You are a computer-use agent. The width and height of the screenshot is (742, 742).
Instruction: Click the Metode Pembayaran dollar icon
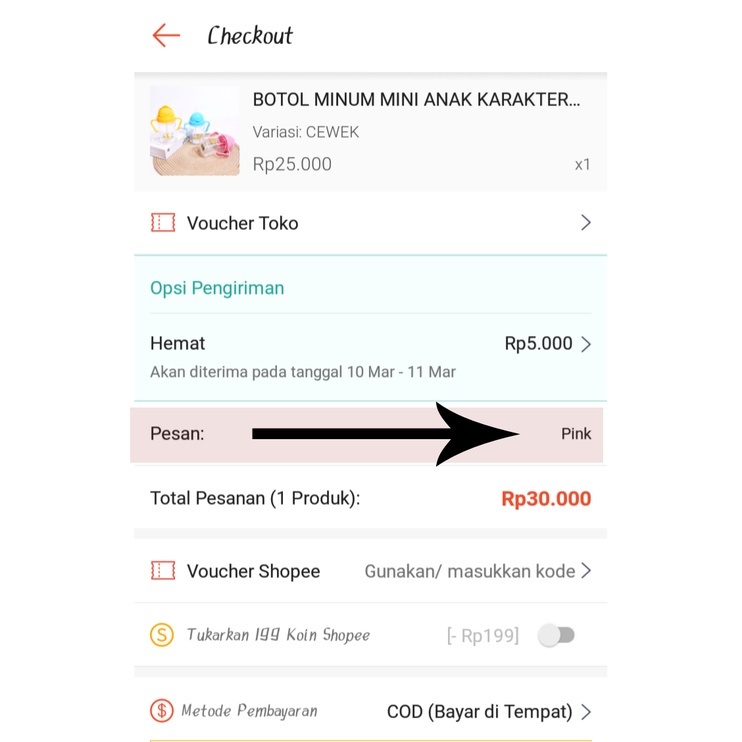(162, 711)
